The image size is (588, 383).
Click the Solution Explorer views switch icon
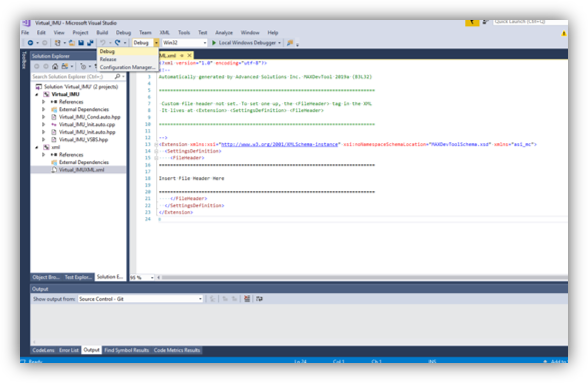pos(65,66)
